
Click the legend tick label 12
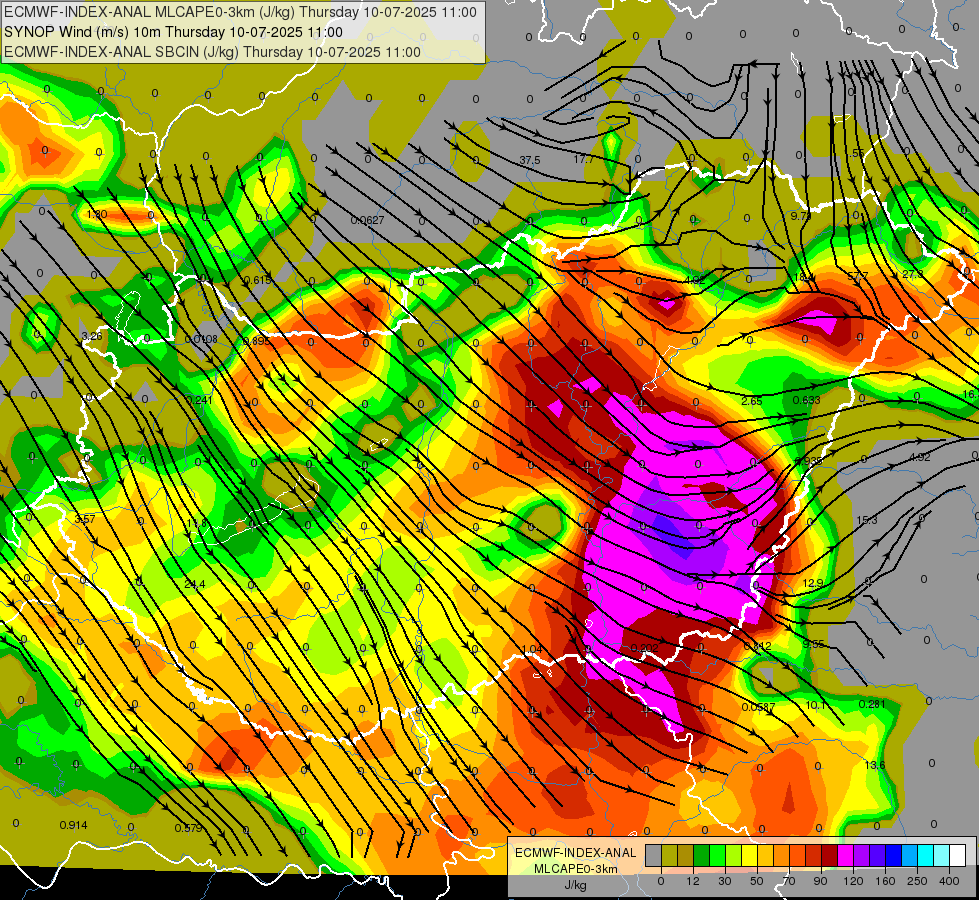point(693,881)
